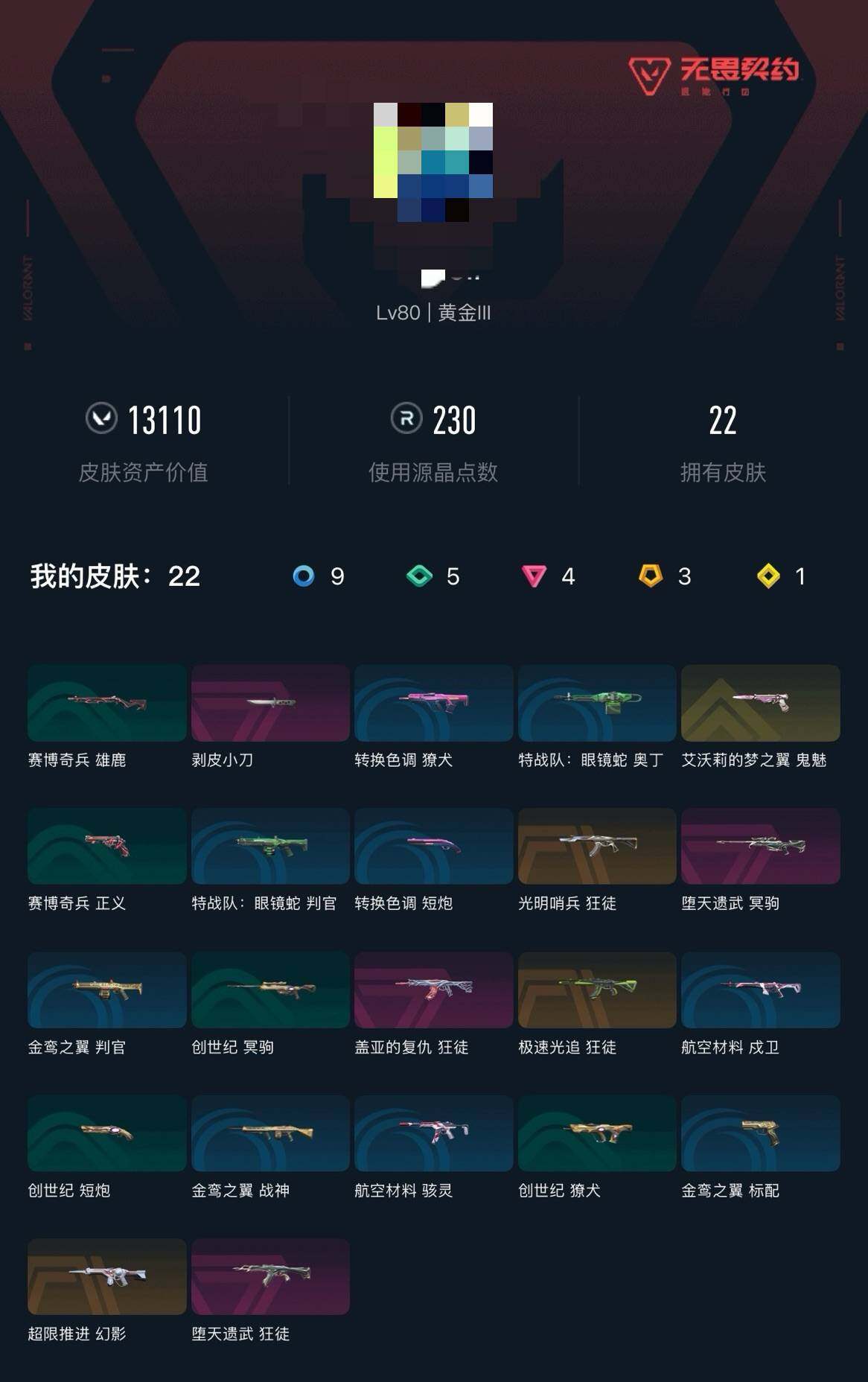Select the 堕天遗武 狂徒 skin thumbnail

coord(270,1276)
